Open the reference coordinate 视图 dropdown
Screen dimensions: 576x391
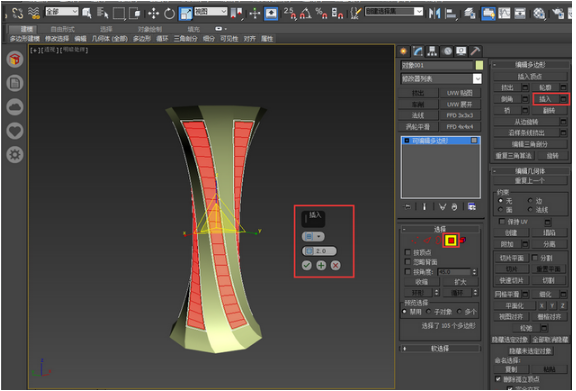click(210, 12)
